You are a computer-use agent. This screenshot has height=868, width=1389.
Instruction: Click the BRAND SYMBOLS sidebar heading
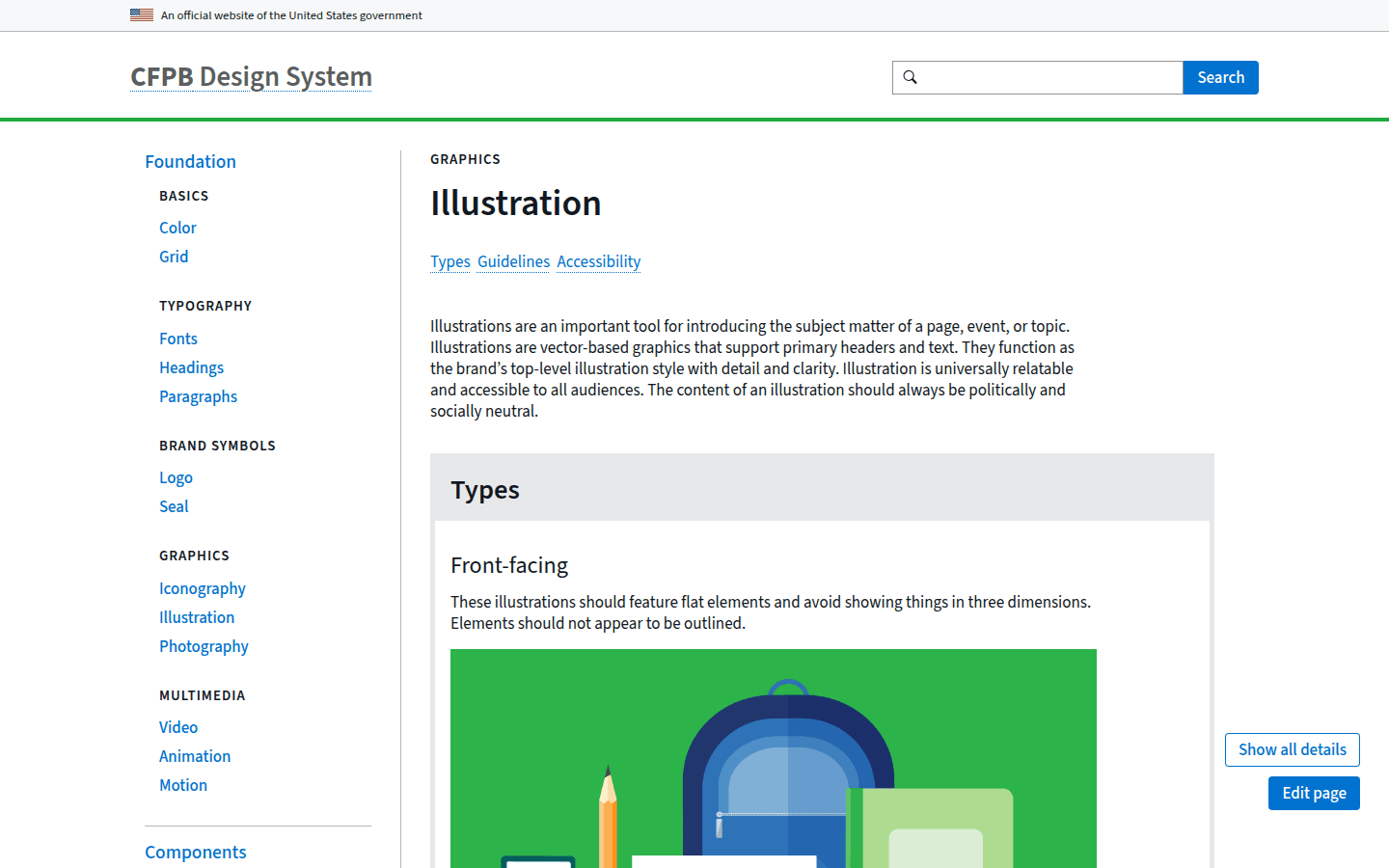(x=218, y=446)
